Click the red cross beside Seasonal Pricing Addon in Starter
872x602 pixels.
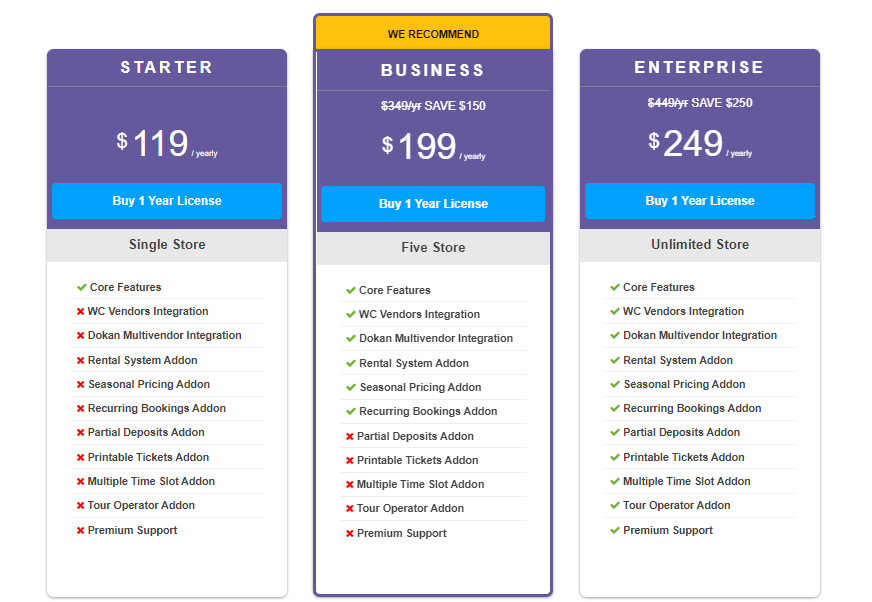tap(80, 384)
